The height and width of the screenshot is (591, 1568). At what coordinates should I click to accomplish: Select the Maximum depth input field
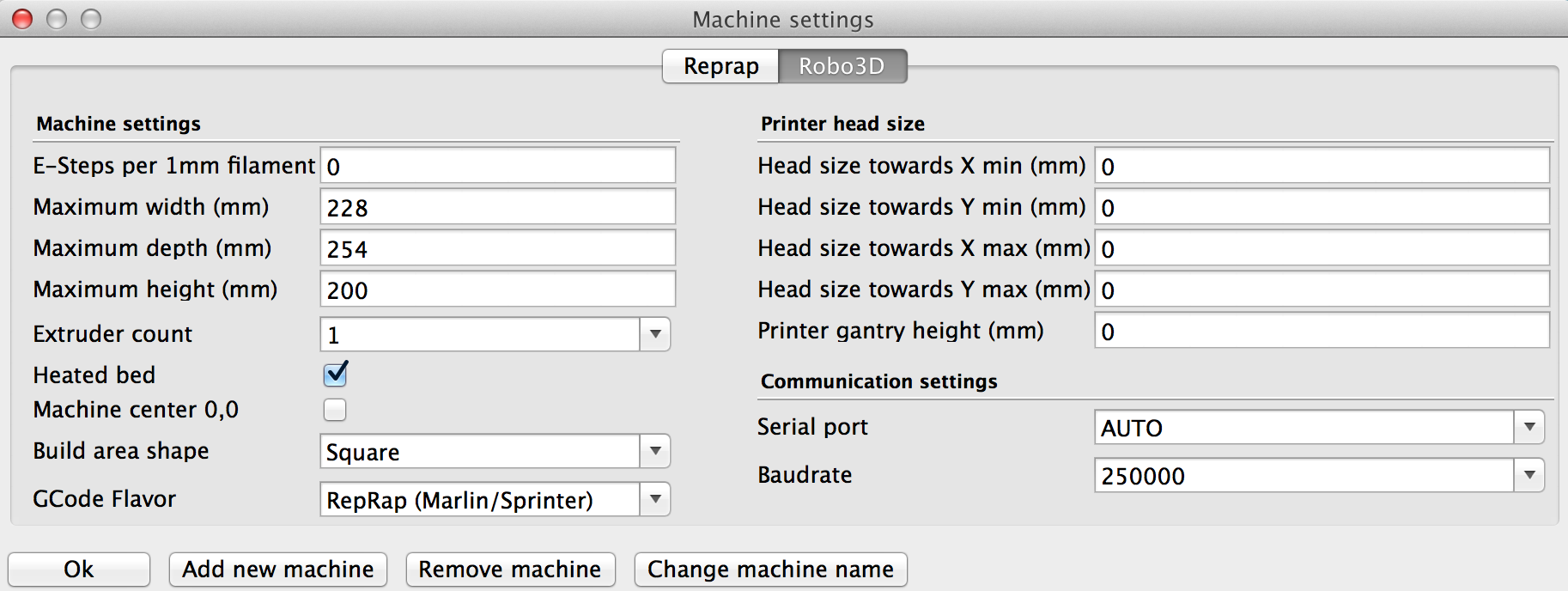pos(498,248)
